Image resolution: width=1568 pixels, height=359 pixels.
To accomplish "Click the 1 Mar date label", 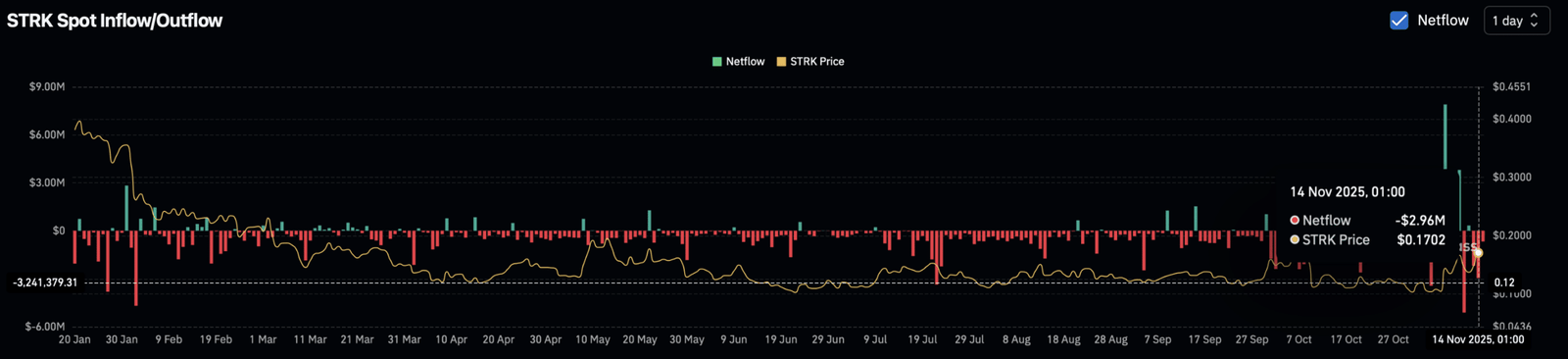I will [x=263, y=339].
